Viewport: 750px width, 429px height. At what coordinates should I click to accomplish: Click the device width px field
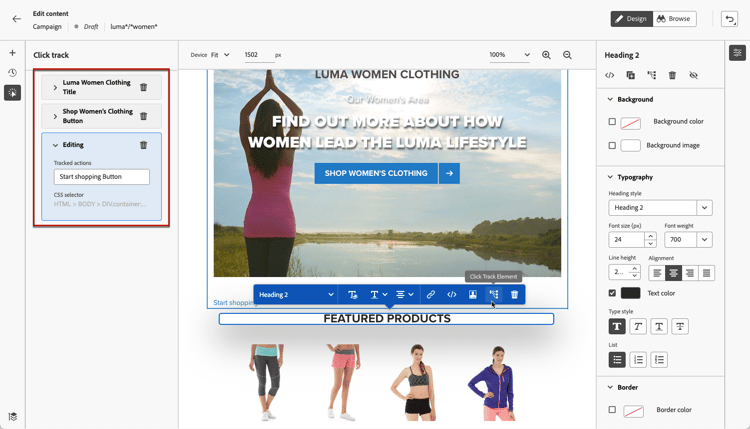(258, 55)
